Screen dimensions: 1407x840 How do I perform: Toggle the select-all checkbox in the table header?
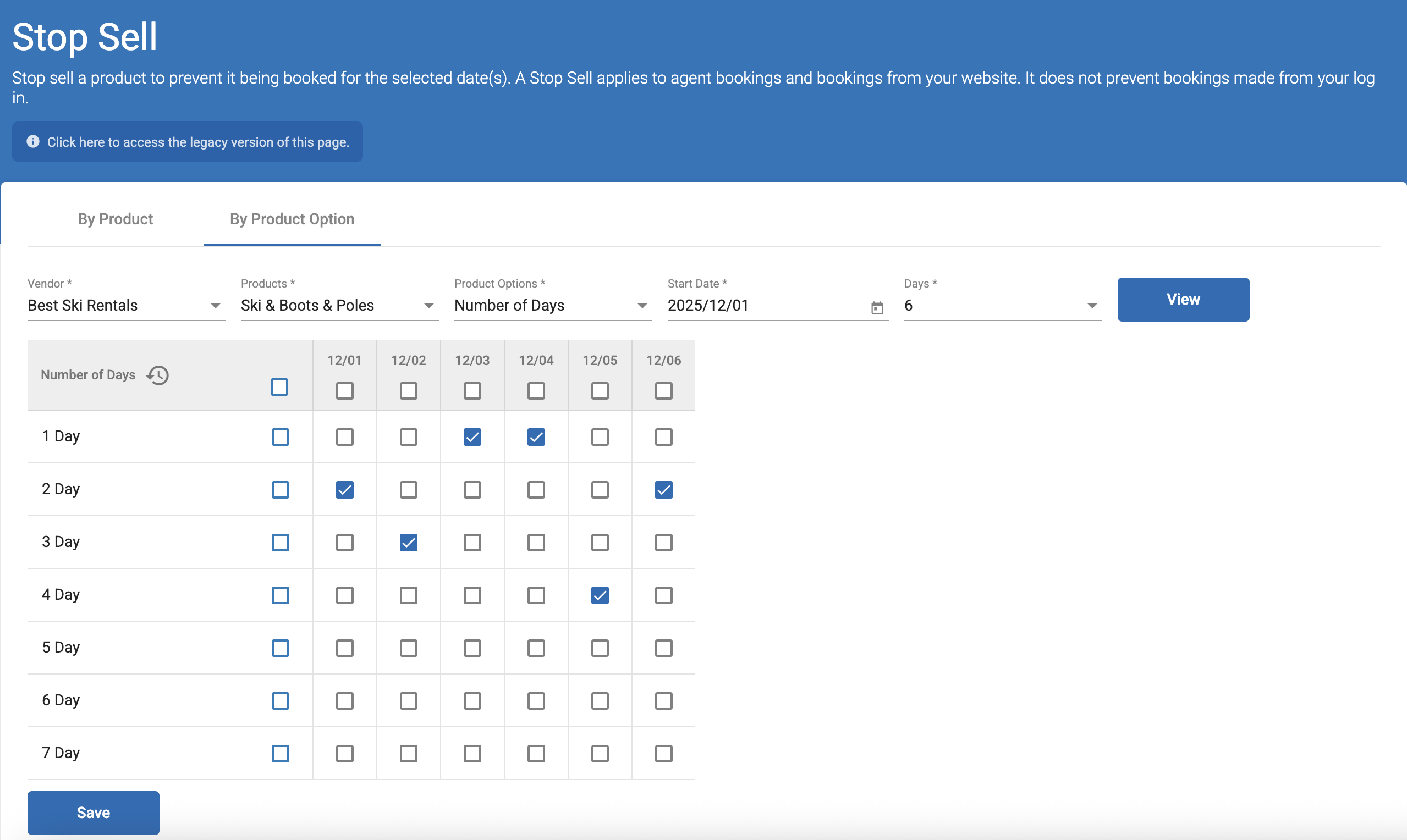point(279,387)
